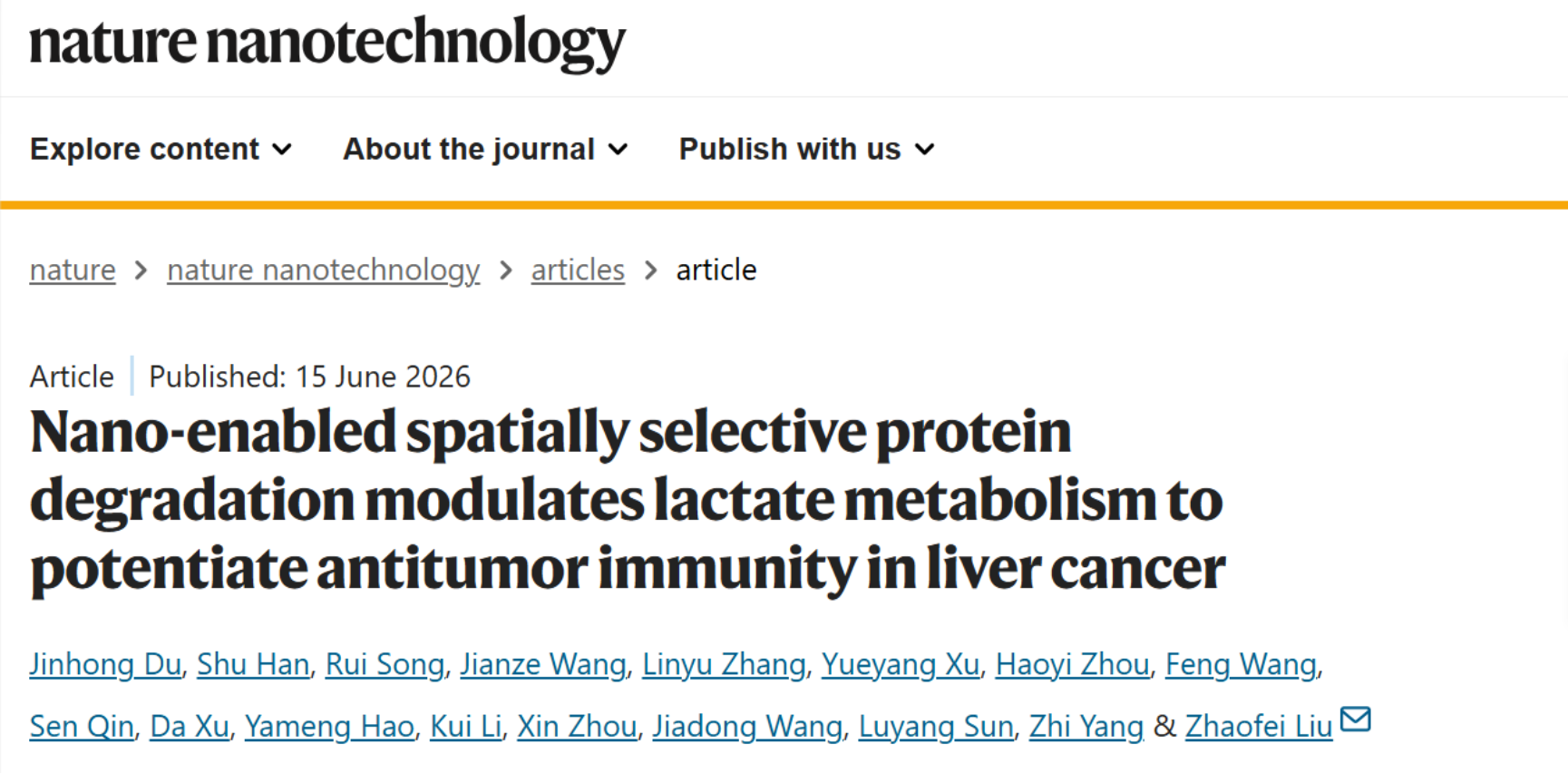1568x774 pixels.
Task: Open author Linyu Zhang link
Action: click(x=724, y=664)
